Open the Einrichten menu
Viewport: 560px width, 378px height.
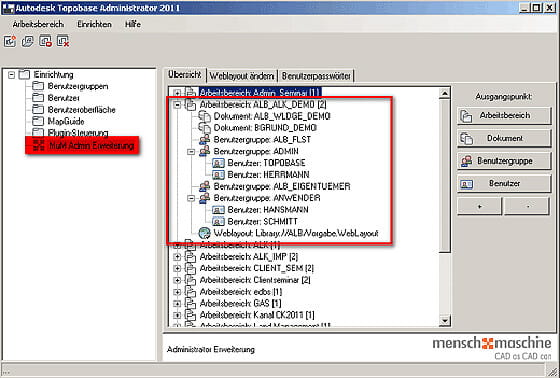click(x=94, y=24)
